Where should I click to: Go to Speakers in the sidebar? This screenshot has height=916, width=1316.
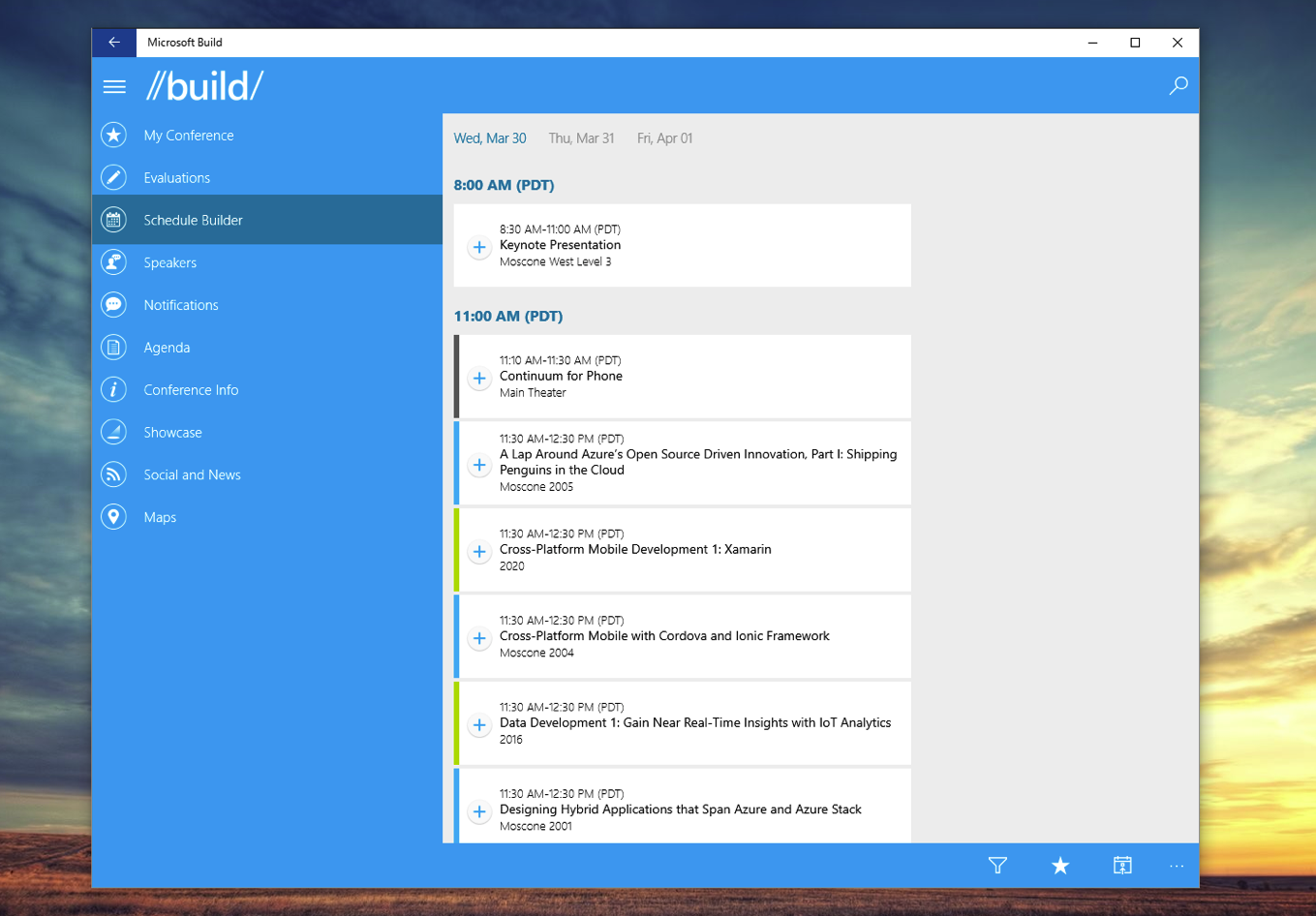pos(267,262)
